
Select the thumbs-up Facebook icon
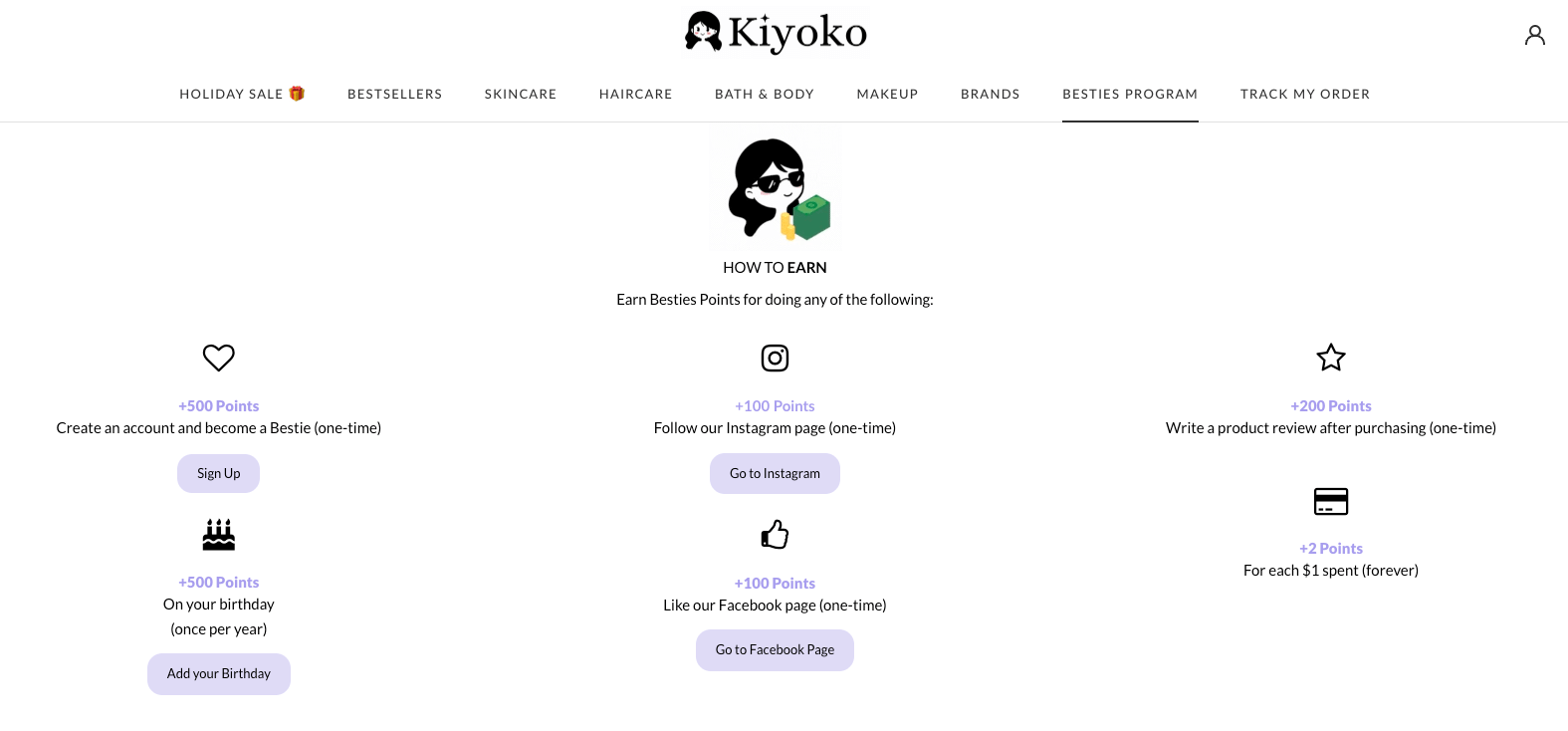point(775,534)
